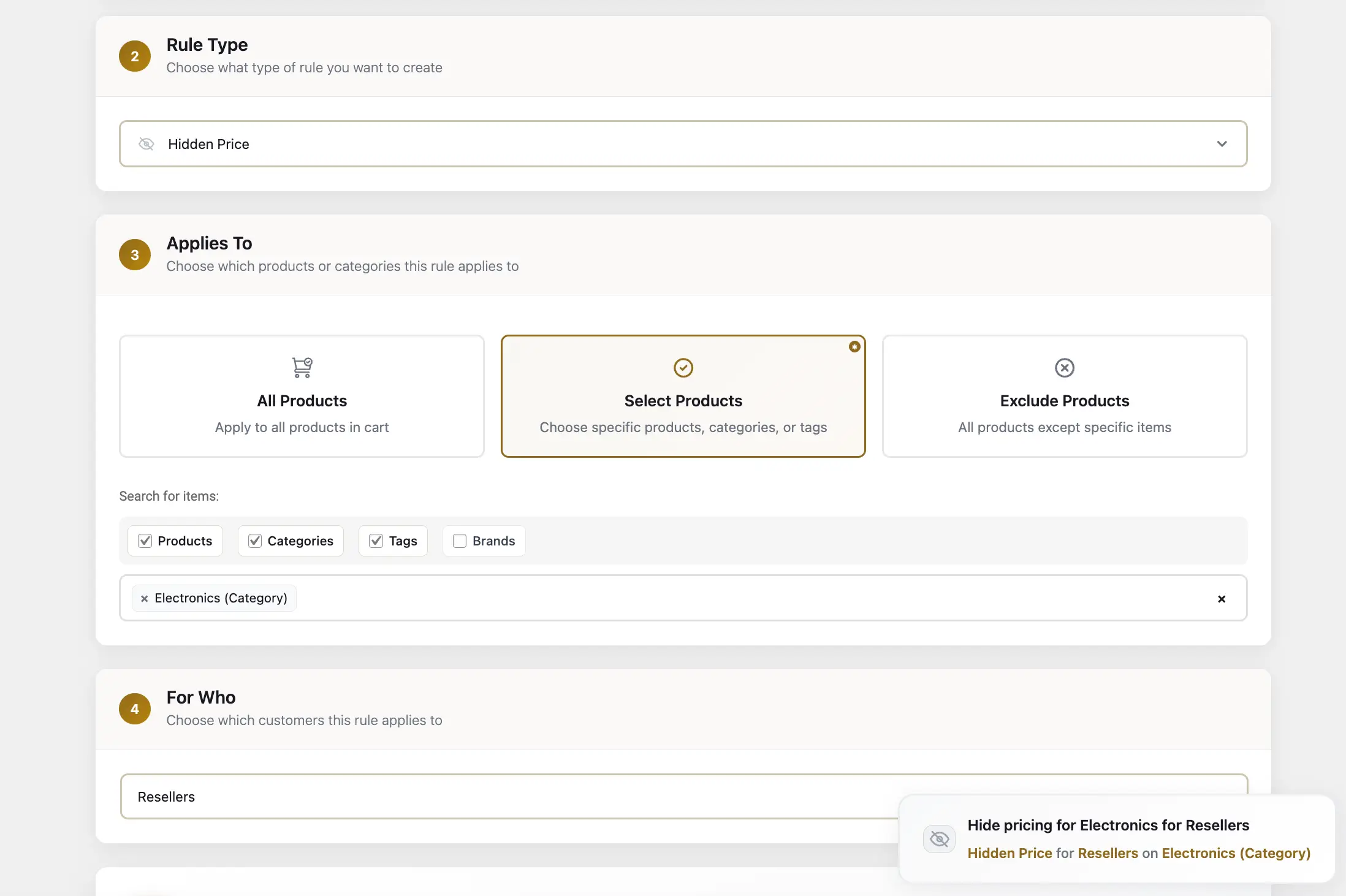Uncheck the Products checkbox
Image resolution: width=1346 pixels, height=896 pixels.
pos(145,541)
